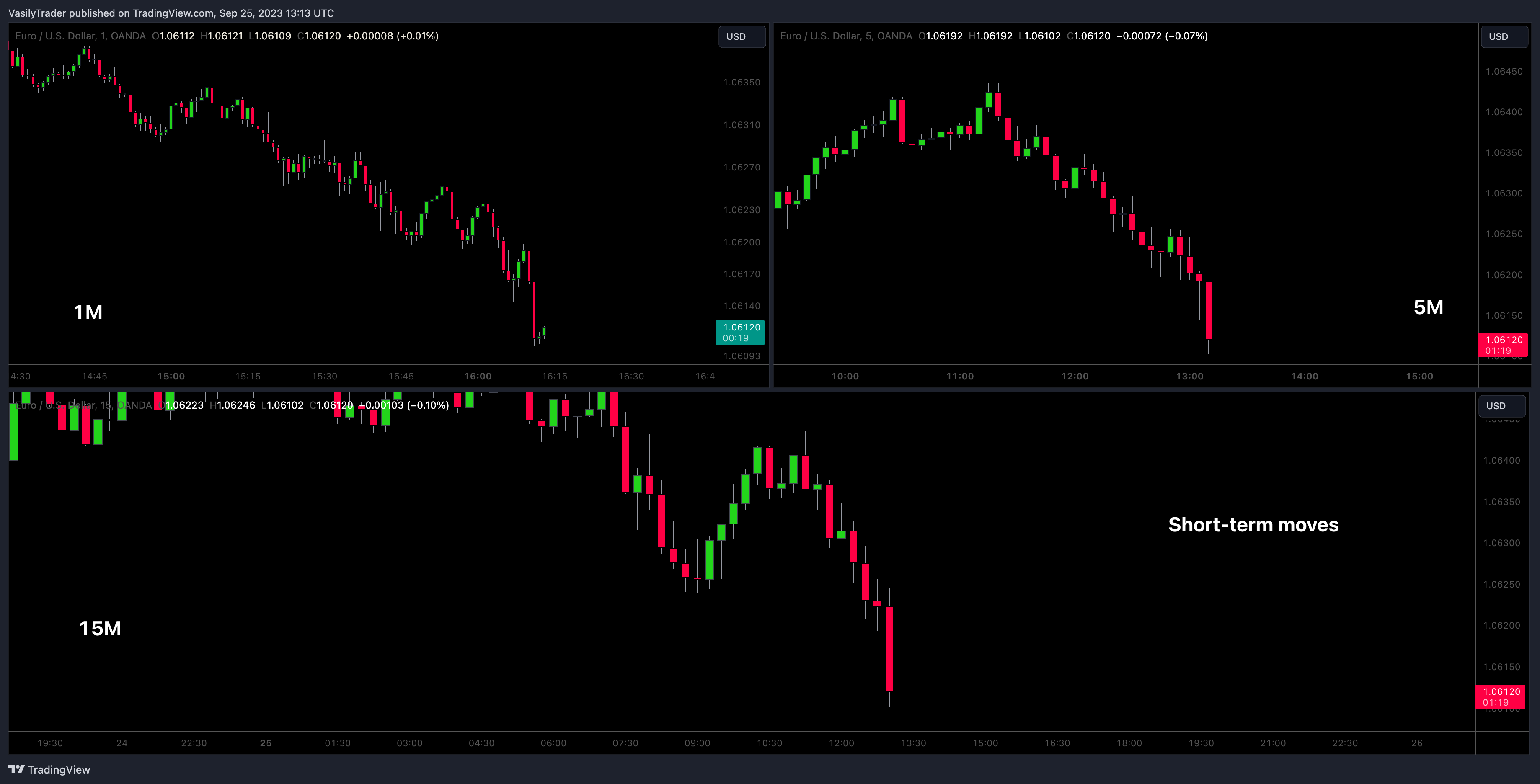Open USD currency selector on 5M chart
Screen dimensions: 1540x784
1504,36
